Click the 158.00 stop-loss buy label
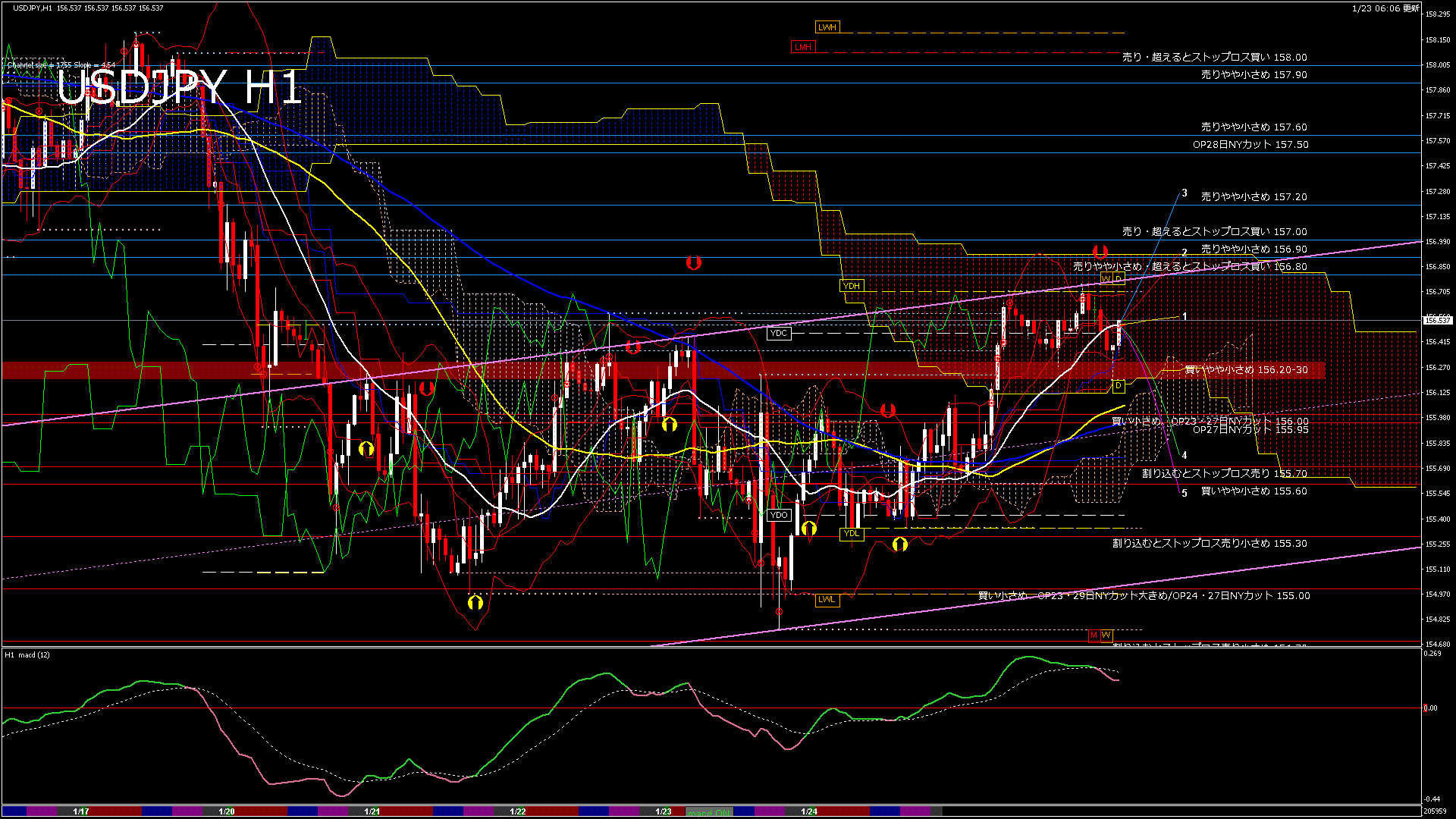The image size is (1456, 819). (x=1214, y=57)
